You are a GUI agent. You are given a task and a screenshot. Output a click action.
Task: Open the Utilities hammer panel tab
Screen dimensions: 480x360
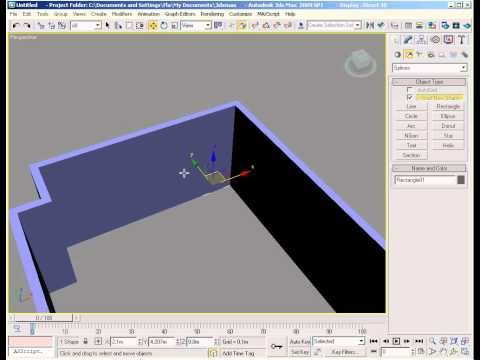[x=462, y=40]
